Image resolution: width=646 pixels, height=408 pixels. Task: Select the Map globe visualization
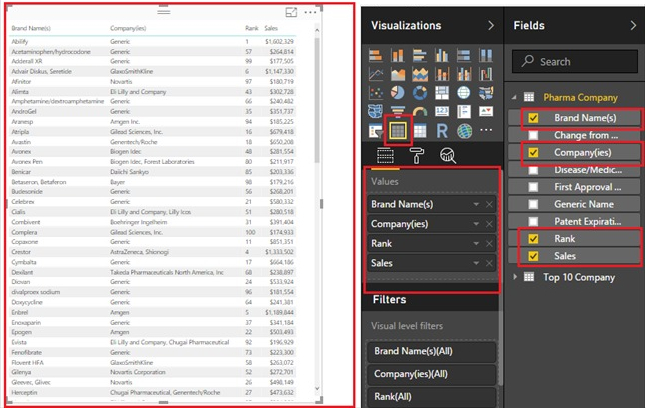pos(464,93)
